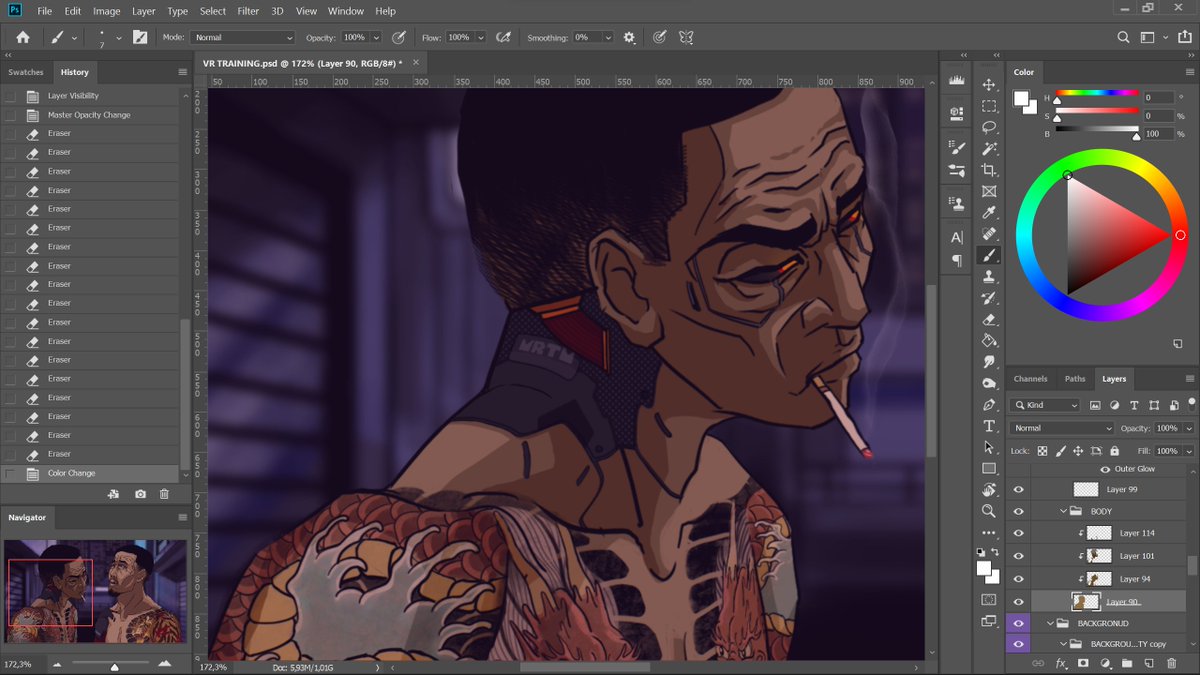Select the Healing Brush tool
The image size is (1200, 675).
(989, 234)
